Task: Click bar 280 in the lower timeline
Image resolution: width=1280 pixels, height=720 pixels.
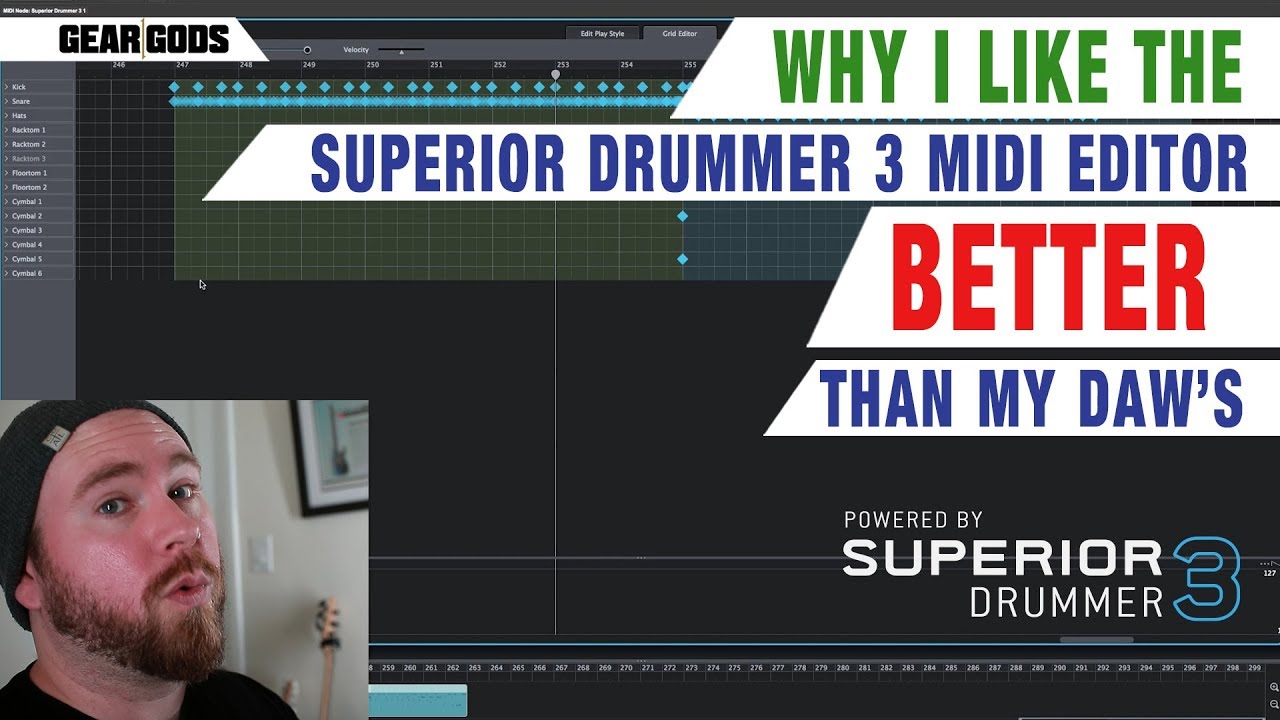Action: (x=842, y=667)
